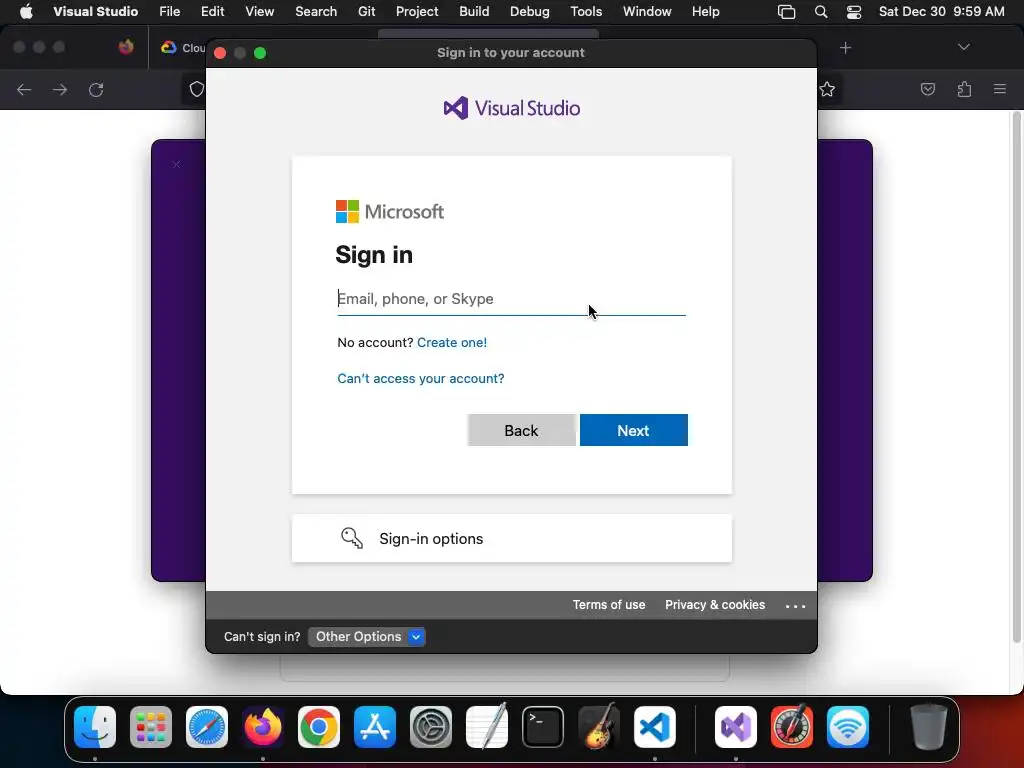Click the Next button
1024x768 pixels.
[x=633, y=430]
